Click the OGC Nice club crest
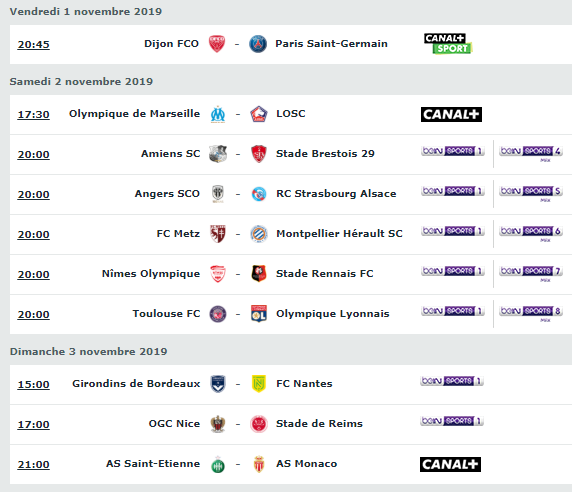 [218, 424]
